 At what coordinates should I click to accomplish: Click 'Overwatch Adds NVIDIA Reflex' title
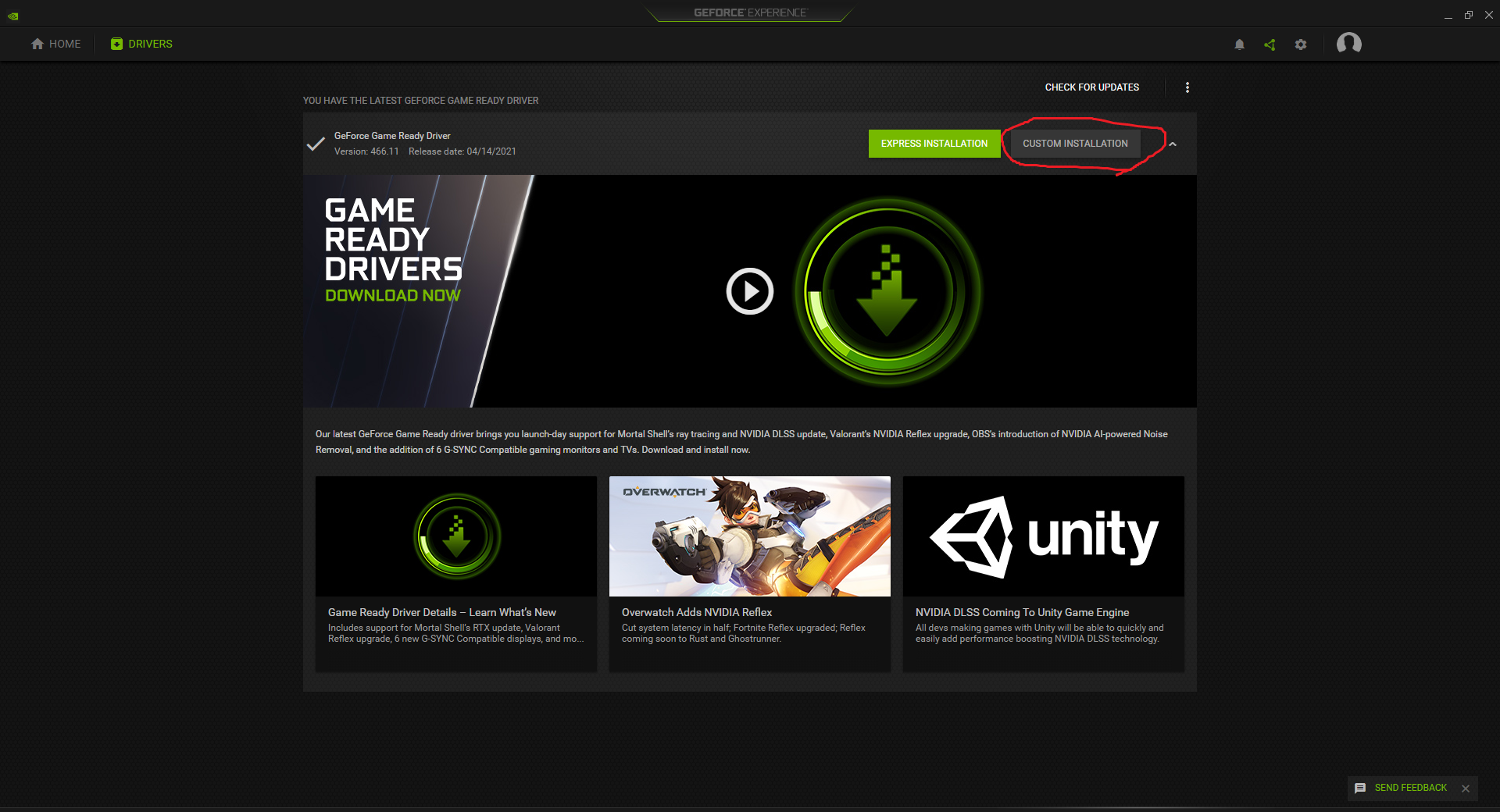697,612
